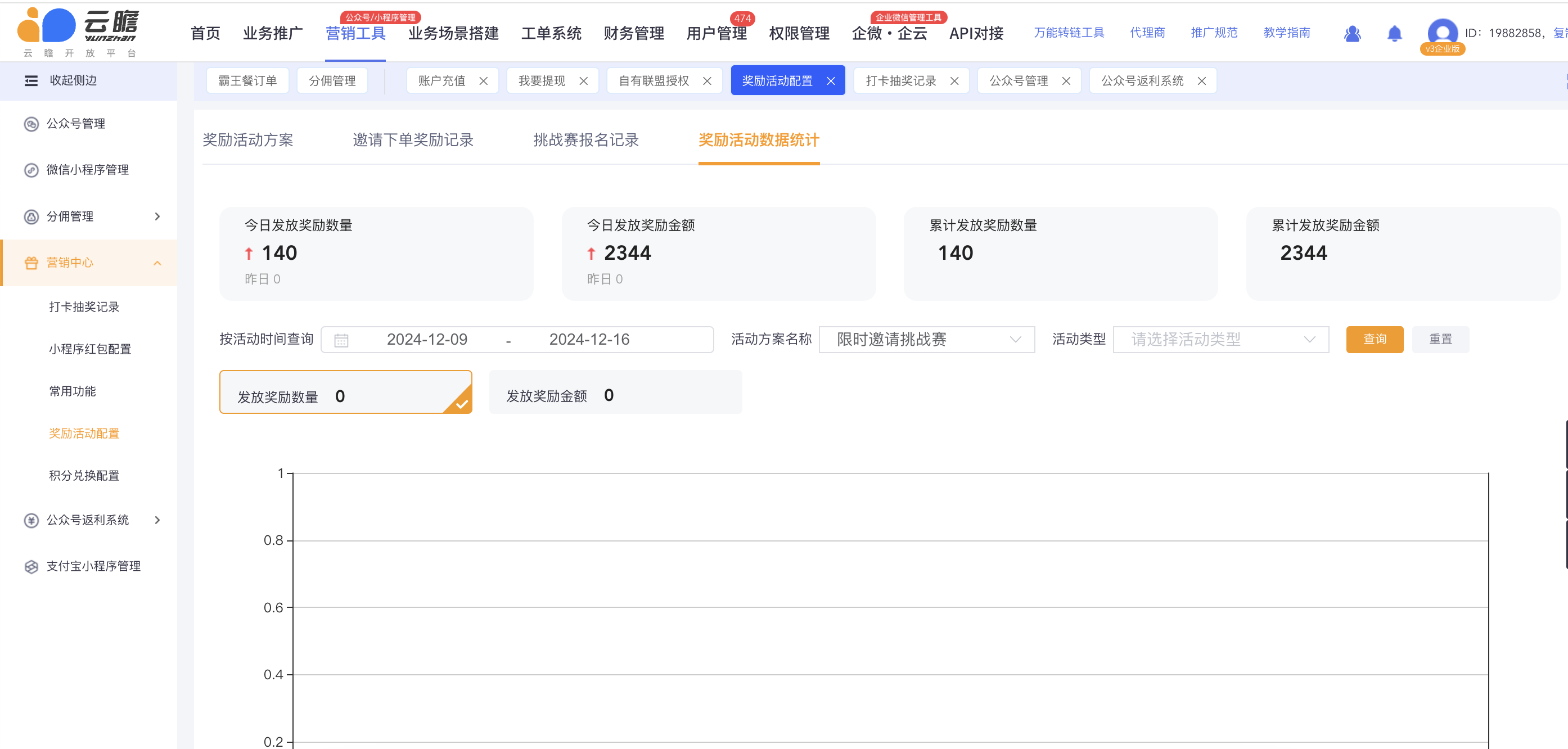Click the collapse sidebar hamburger icon
Screen dimensions: 1568x749
(31, 81)
